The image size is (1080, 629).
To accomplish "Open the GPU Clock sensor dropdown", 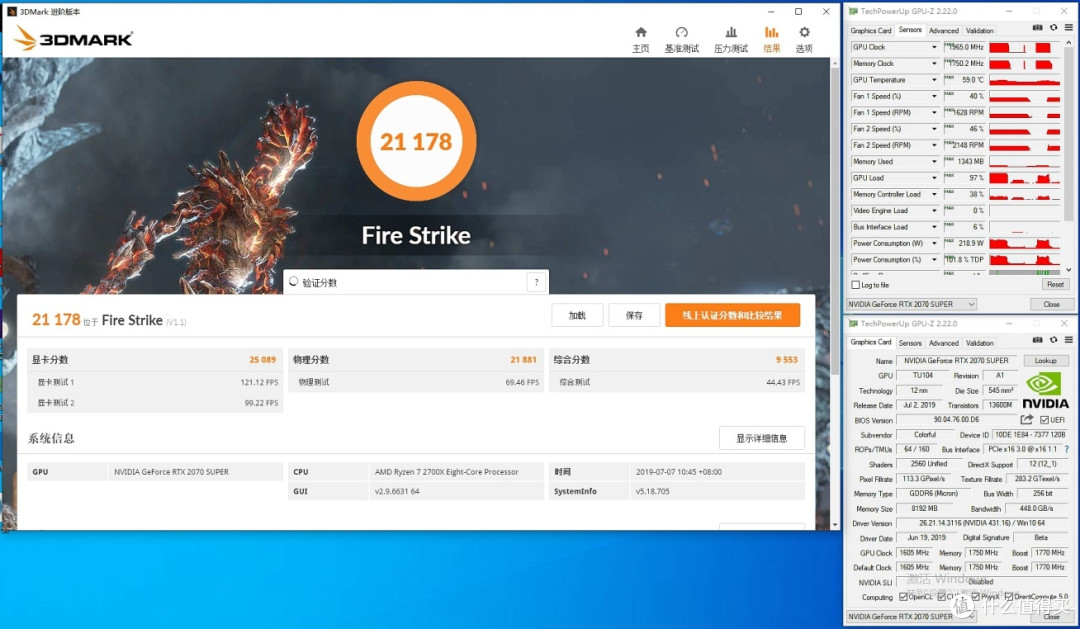I will (x=935, y=48).
